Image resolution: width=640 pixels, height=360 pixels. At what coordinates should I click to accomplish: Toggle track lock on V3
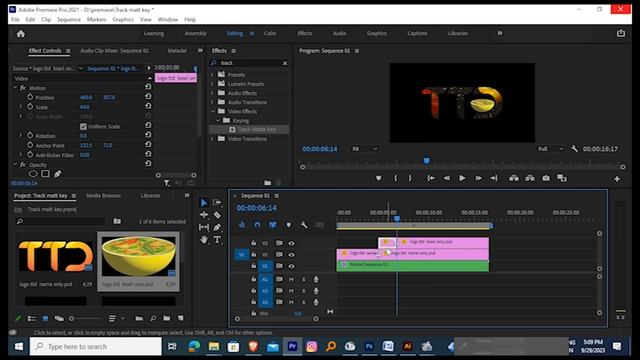253,243
